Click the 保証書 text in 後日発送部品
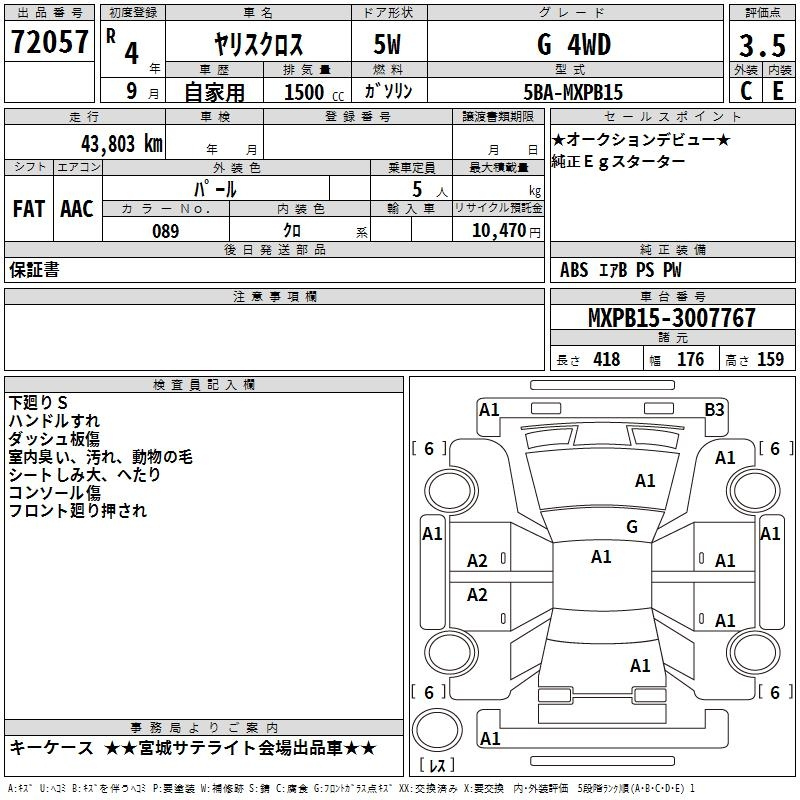 pos(34,269)
